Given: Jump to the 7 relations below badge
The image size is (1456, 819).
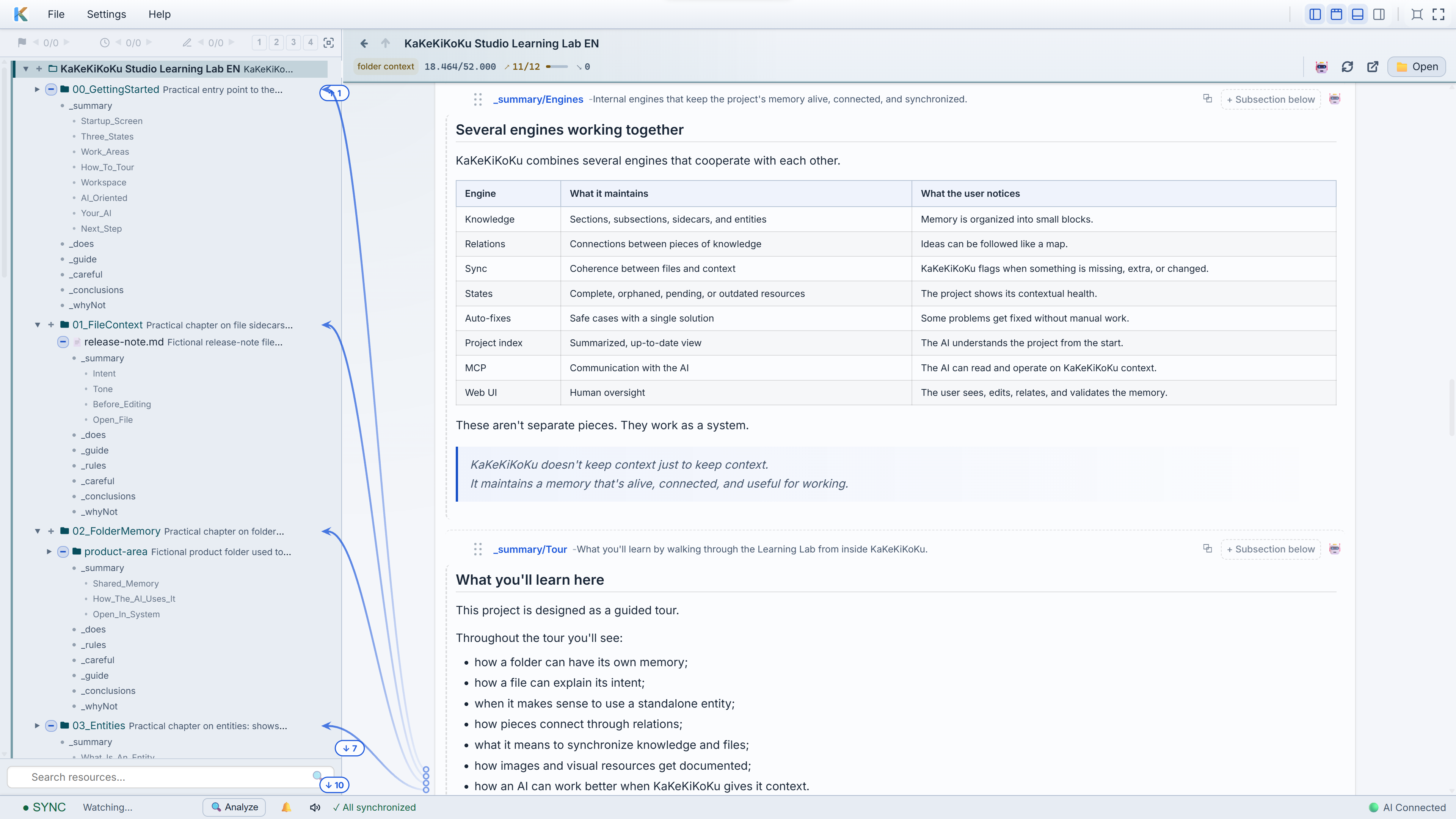Looking at the screenshot, I should click(x=350, y=748).
